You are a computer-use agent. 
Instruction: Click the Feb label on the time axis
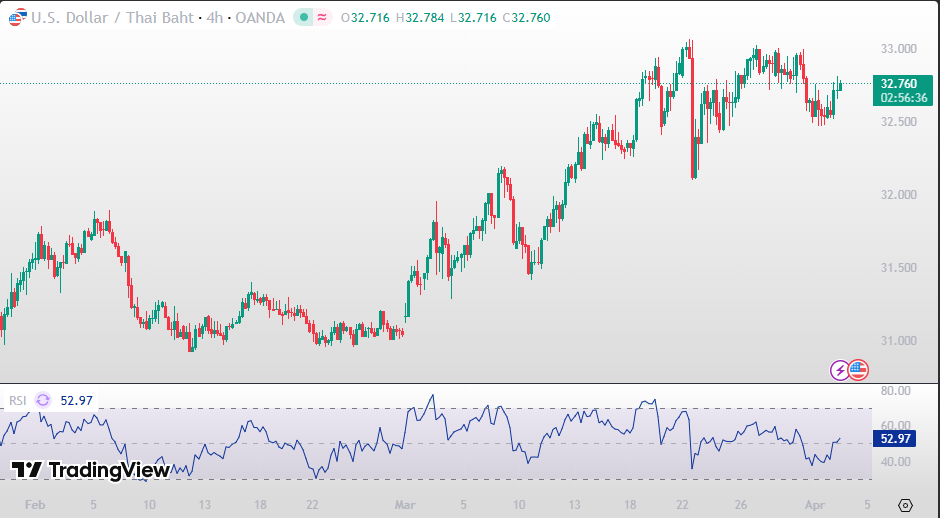point(34,505)
